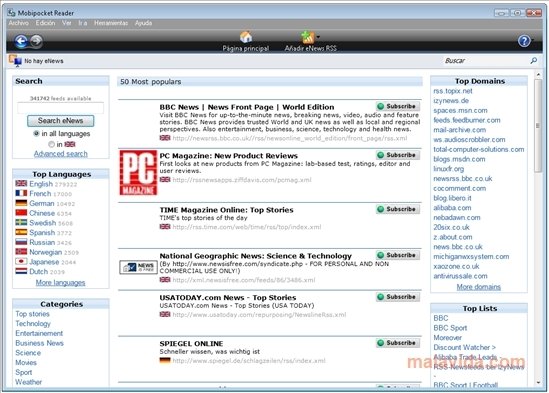Click Añadir eNews RSS icon
This screenshot has width=549, height=393.
307,37
